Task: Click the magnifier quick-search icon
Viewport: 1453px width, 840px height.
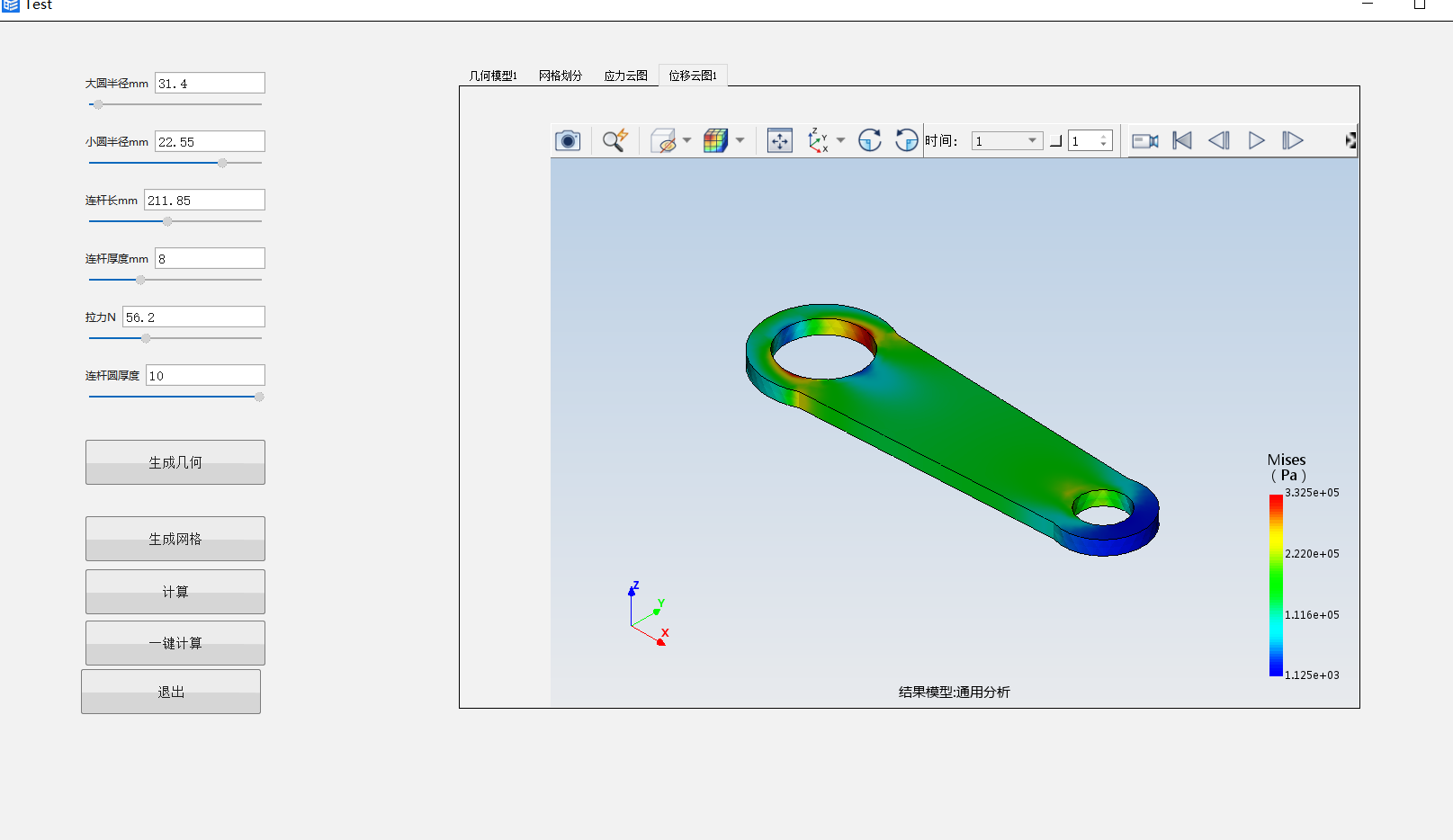Action: tap(615, 140)
